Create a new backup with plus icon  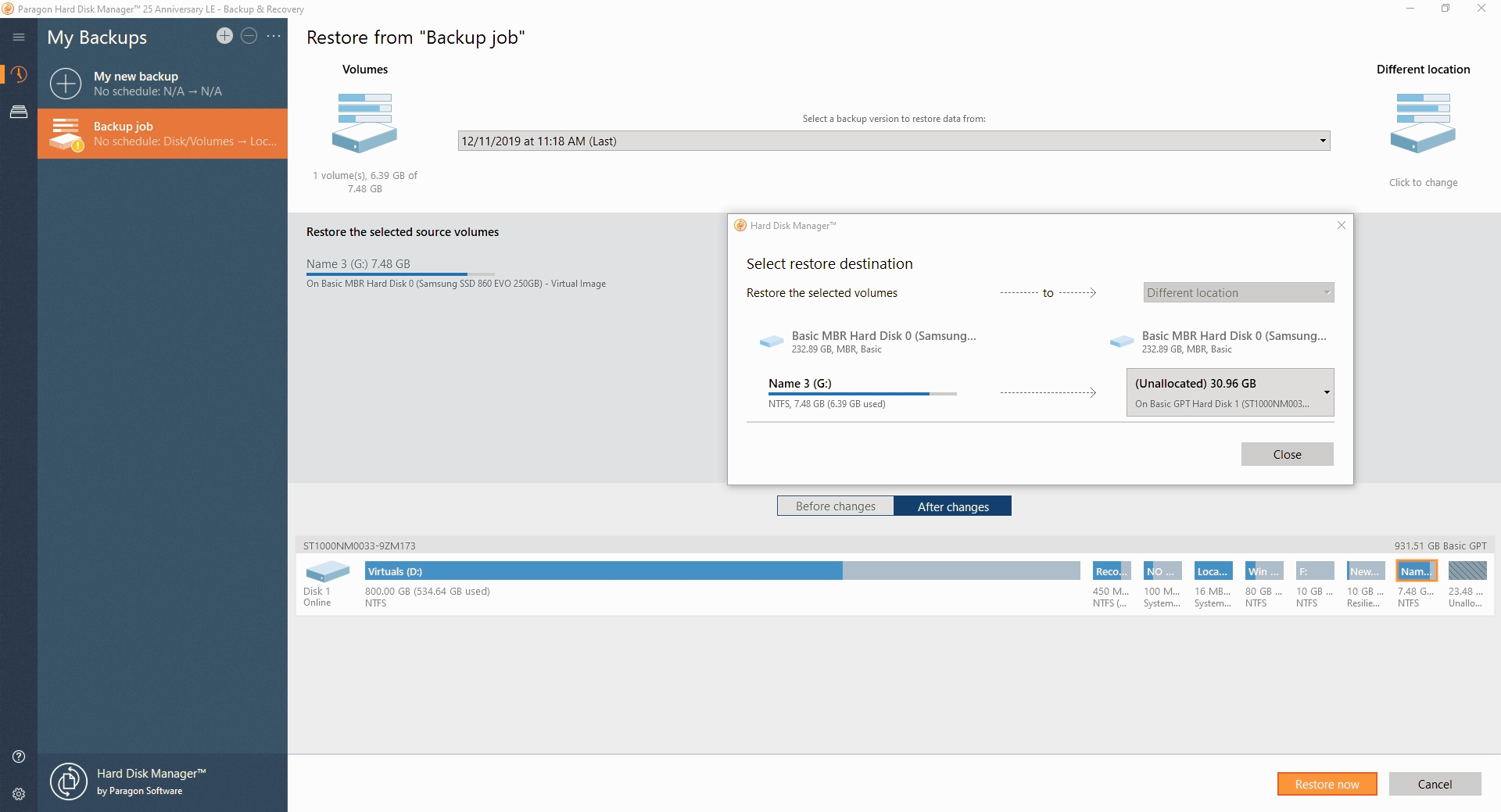224,36
